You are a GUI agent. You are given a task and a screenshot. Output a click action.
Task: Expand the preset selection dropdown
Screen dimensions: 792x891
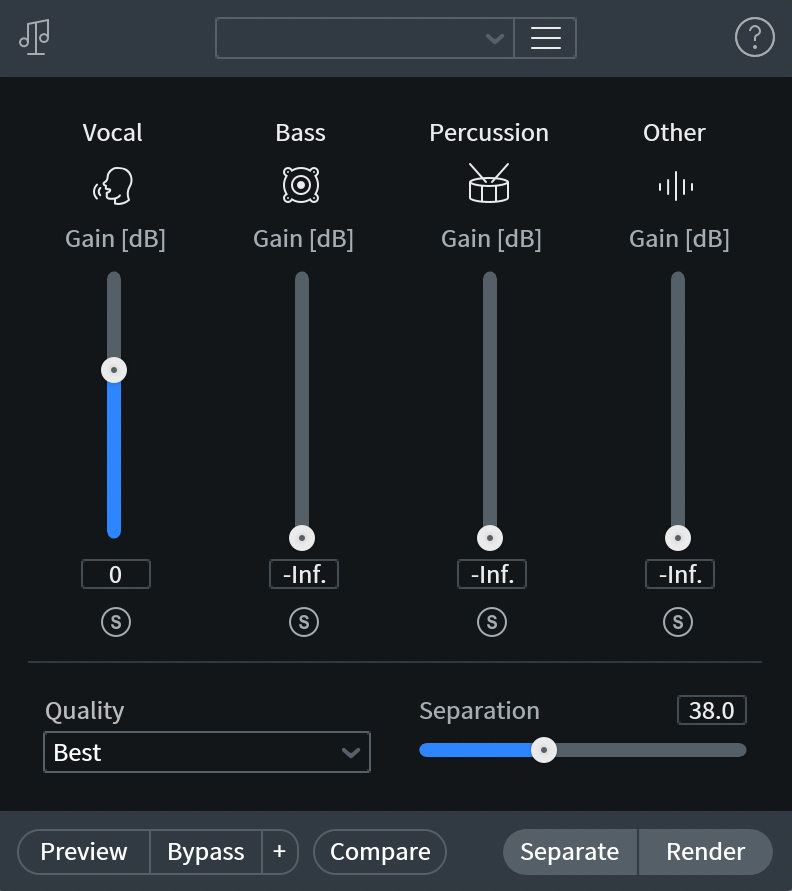pyautogui.click(x=365, y=38)
